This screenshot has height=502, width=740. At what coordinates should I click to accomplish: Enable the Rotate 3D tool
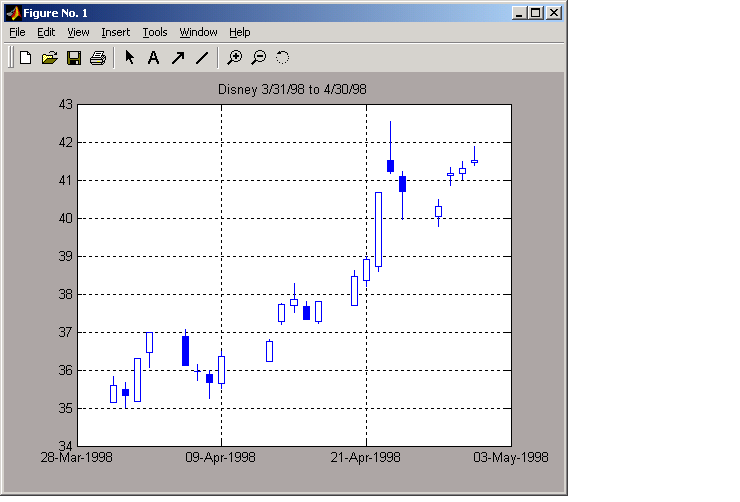[282, 58]
